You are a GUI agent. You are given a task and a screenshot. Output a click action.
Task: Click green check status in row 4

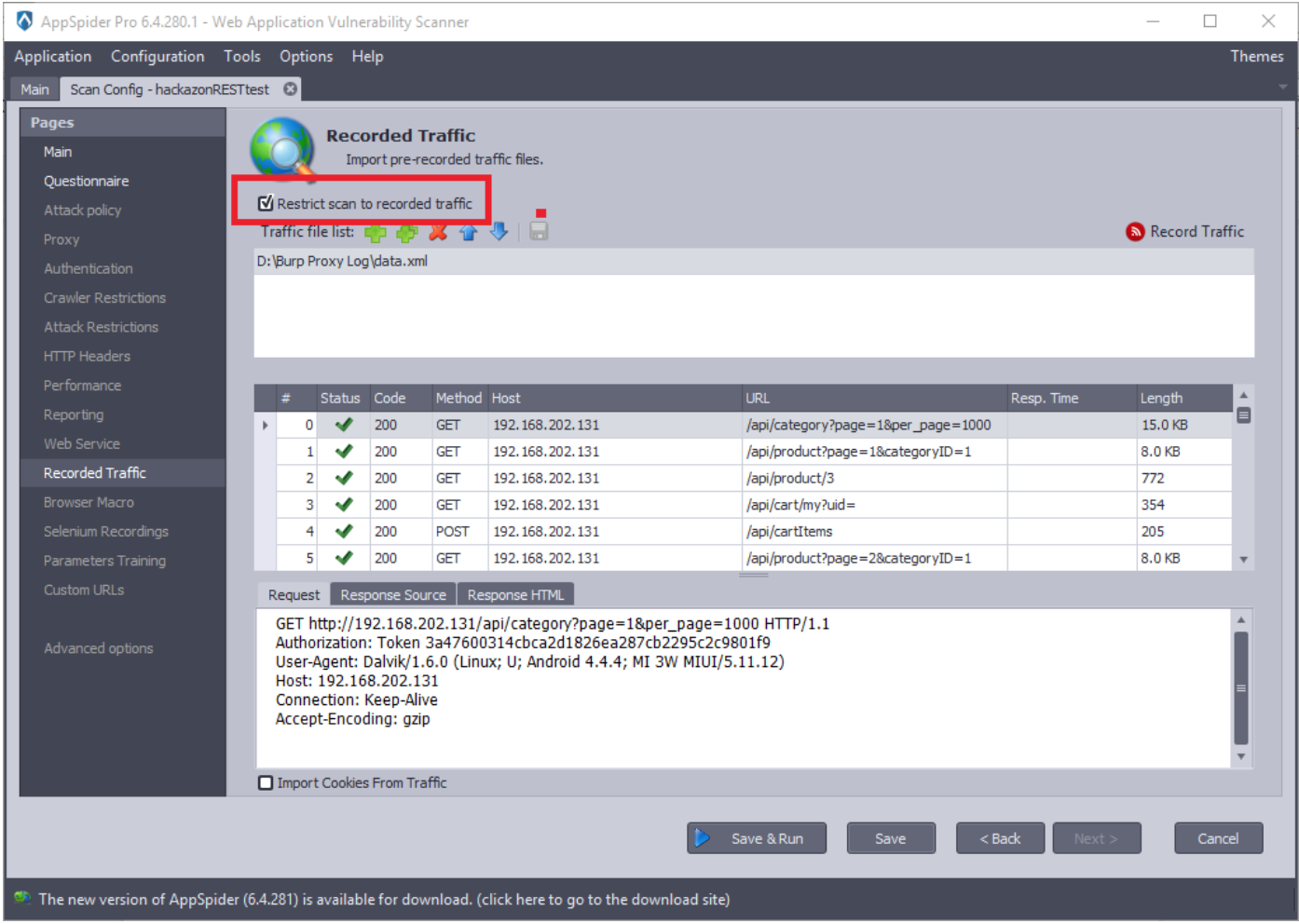344,531
